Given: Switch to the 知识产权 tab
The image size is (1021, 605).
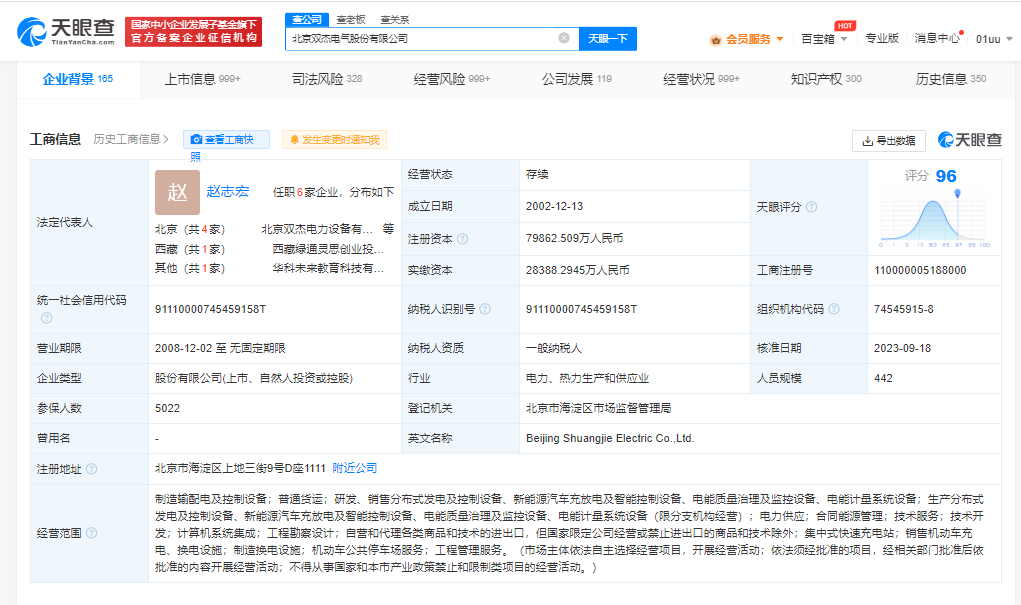Looking at the screenshot, I should [826, 79].
